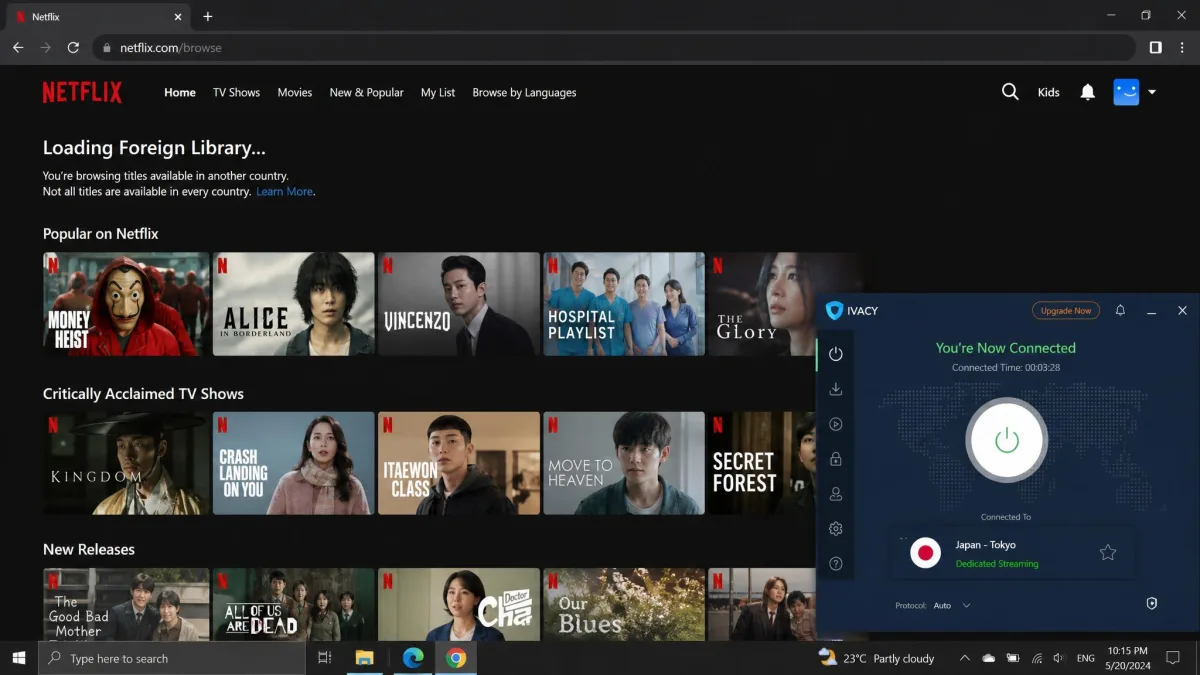
Task: Open TV Shows menu item
Action: [236, 92]
